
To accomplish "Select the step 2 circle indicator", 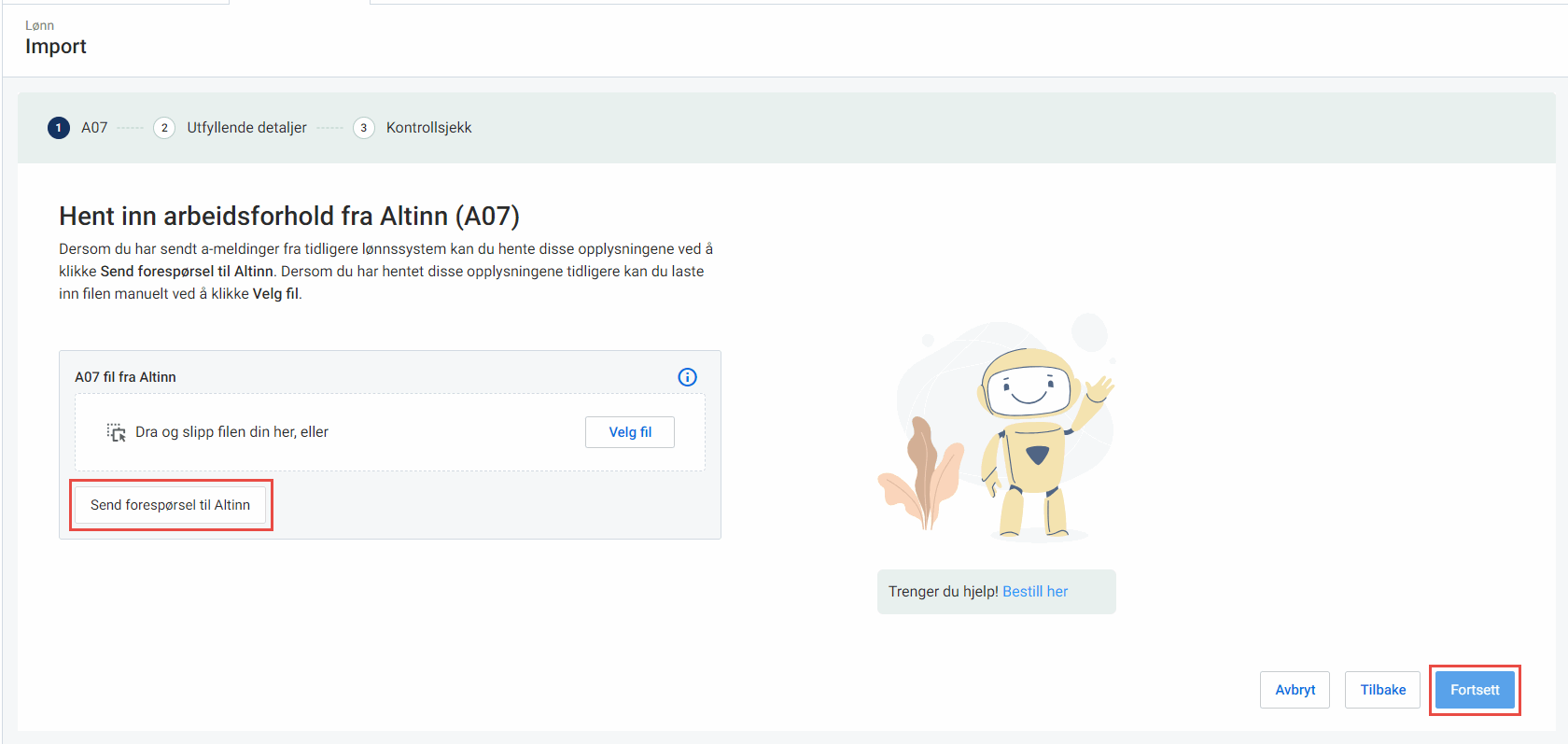I will pos(164,128).
